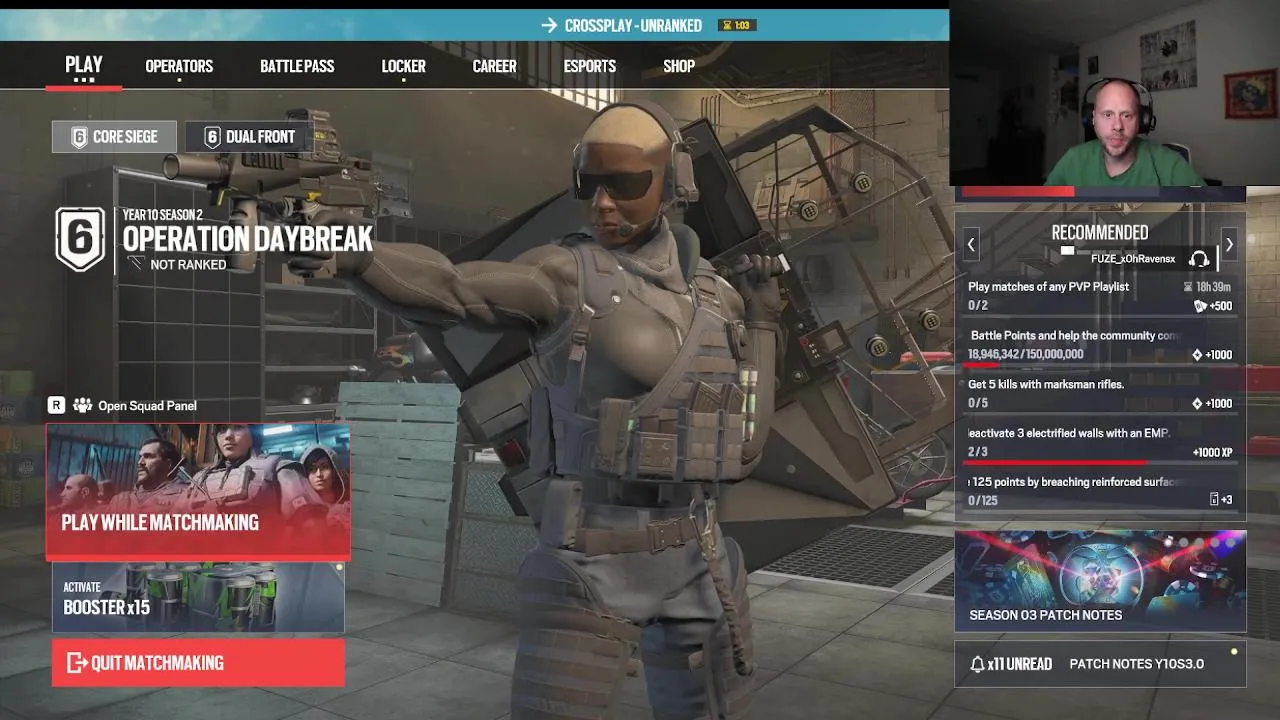The height and width of the screenshot is (720, 1280).
Task: Open the breaching reinforced surfaces challenge
Action: [x=1100, y=491]
